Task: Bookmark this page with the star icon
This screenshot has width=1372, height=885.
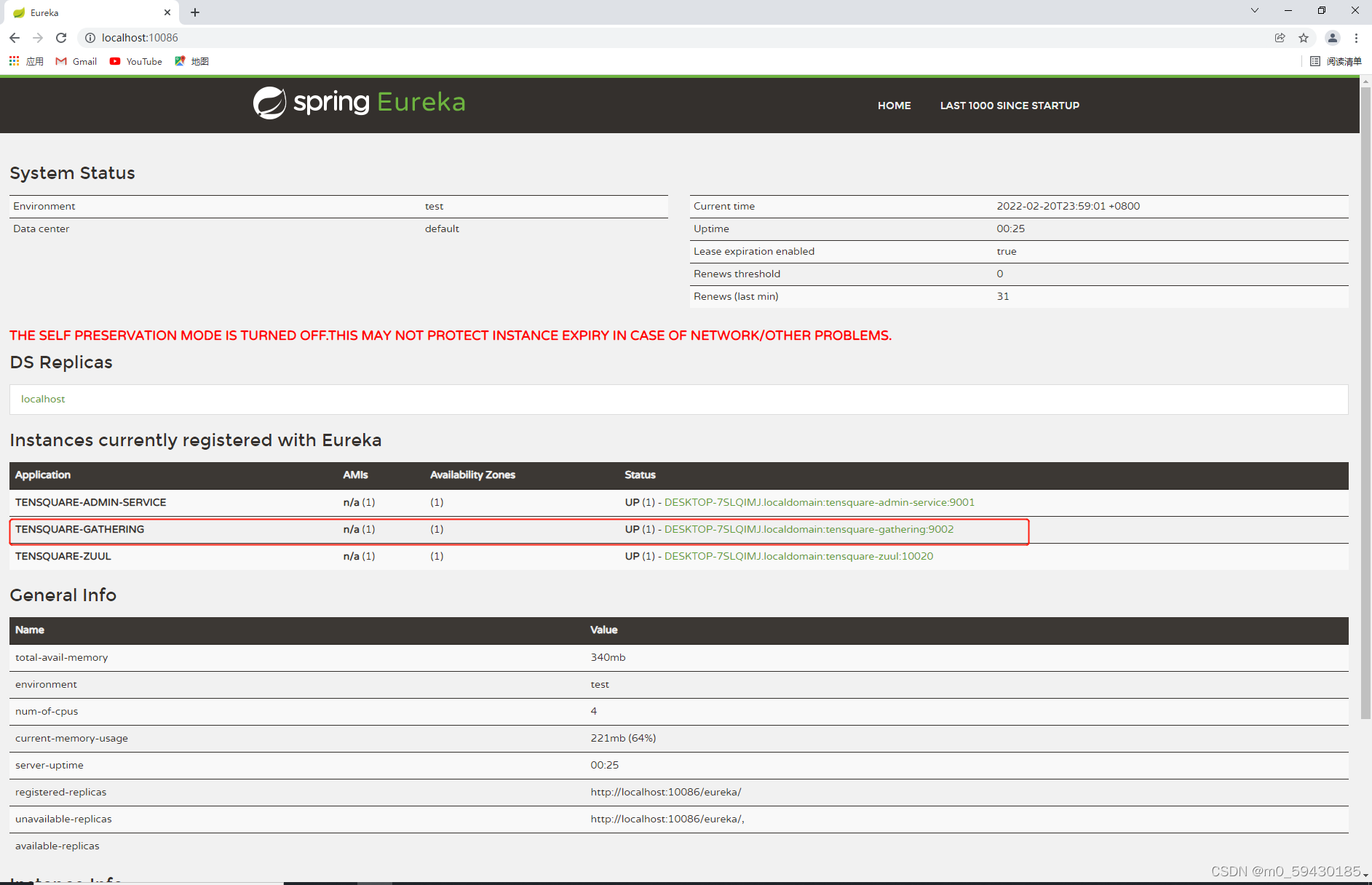Action: (1304, 38)
